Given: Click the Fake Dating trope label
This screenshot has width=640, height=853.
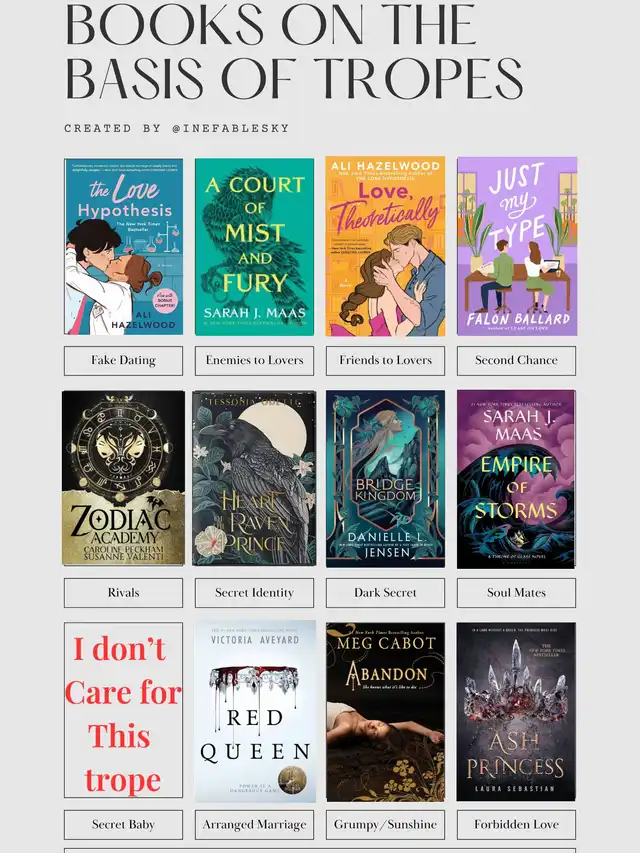Looking at the screenshot, I should coord(124,361).
